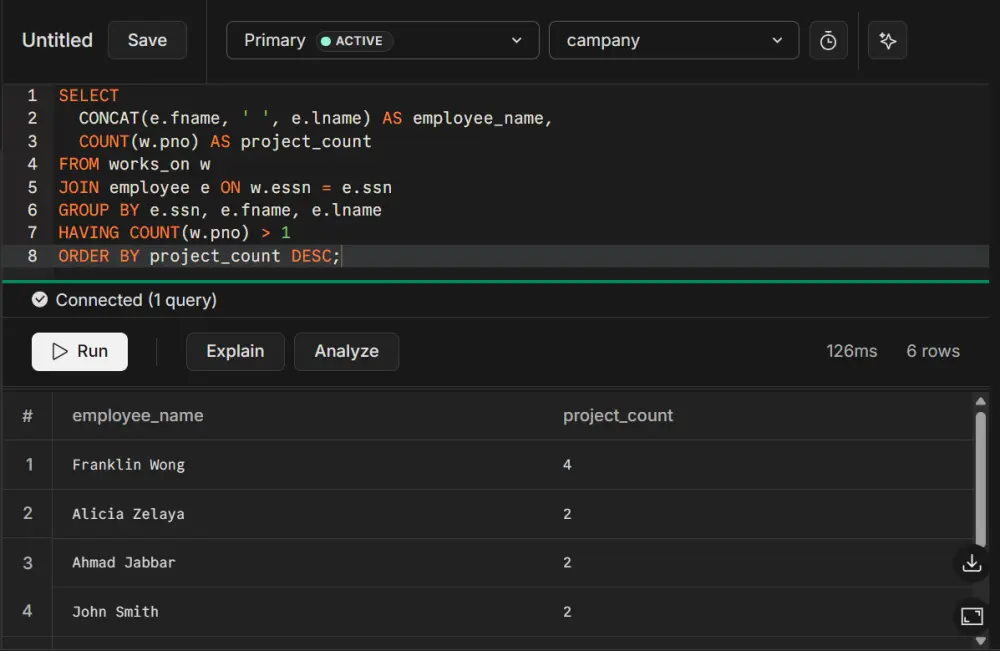Screen dimensions: 1000x651
Task: Save the current query
Action: [147, 40]
